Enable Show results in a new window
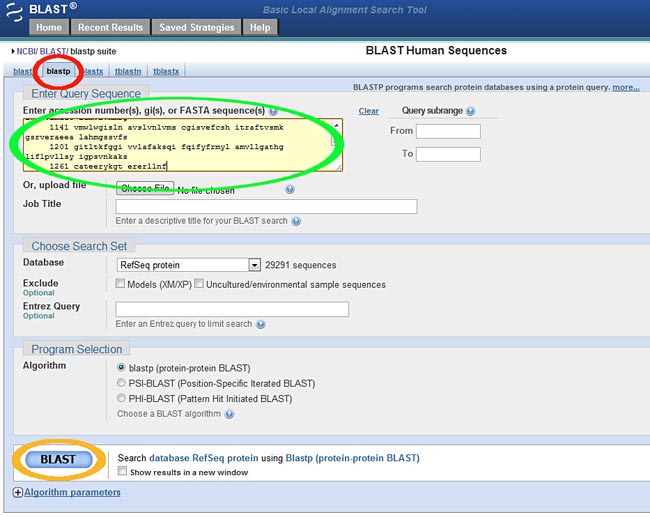The image size is (650, 517). [x=122, y=471]
